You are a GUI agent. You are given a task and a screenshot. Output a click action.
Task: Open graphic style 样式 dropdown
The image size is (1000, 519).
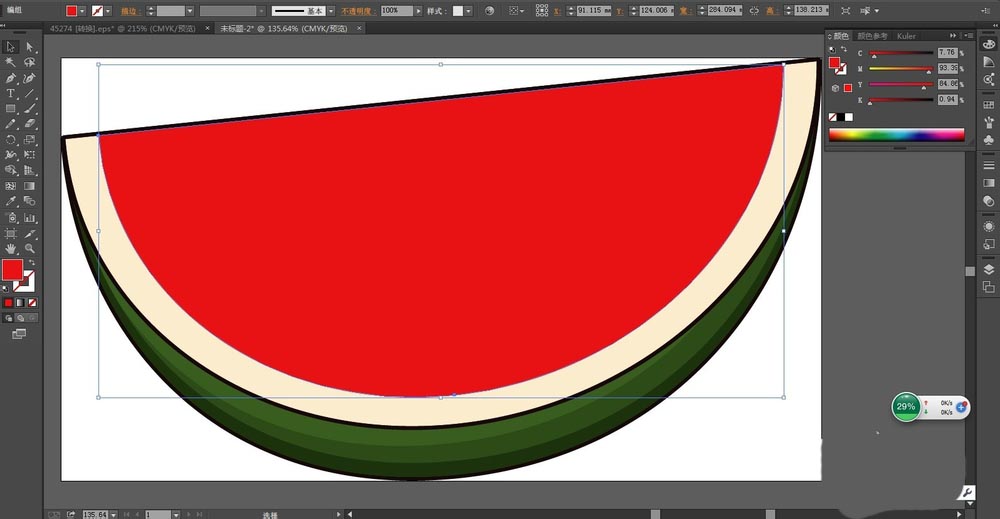pos(469,11)
